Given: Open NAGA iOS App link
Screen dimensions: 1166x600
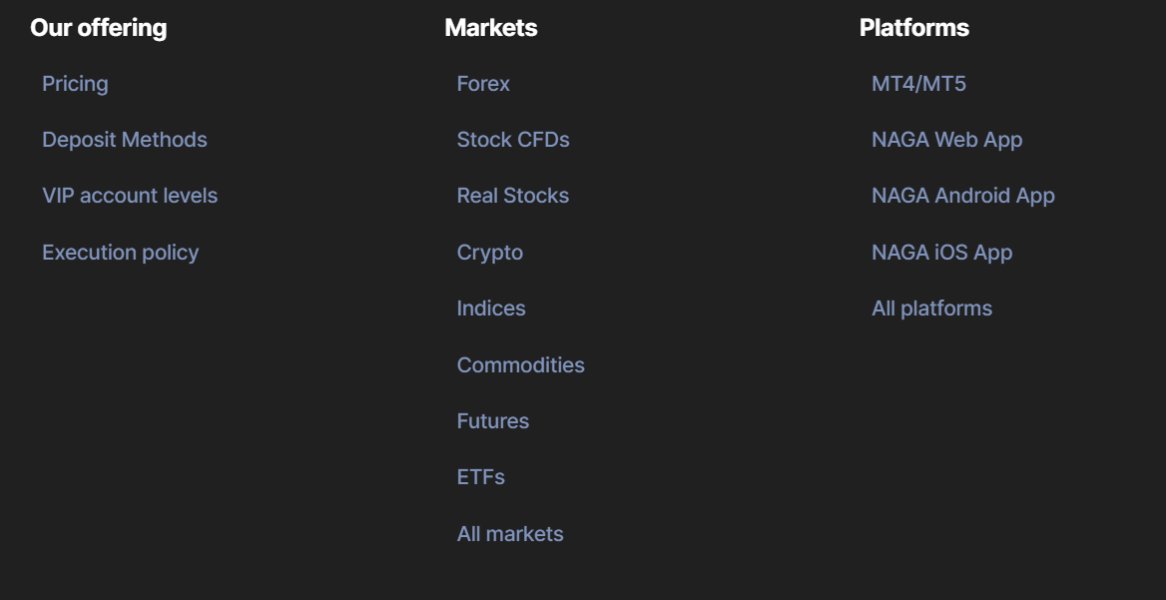Looking at the screenshot, I should point(941,253).
